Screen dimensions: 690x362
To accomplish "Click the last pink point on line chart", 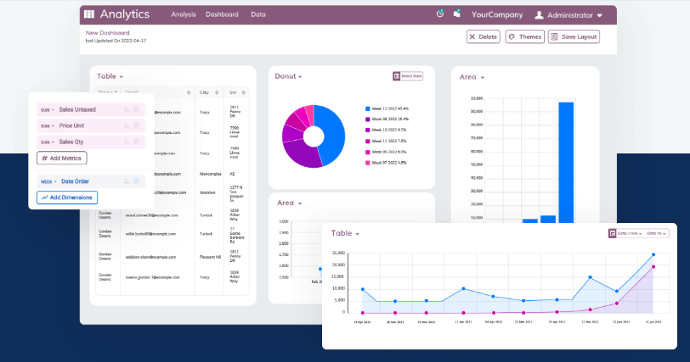I will (x=653, y=267).
